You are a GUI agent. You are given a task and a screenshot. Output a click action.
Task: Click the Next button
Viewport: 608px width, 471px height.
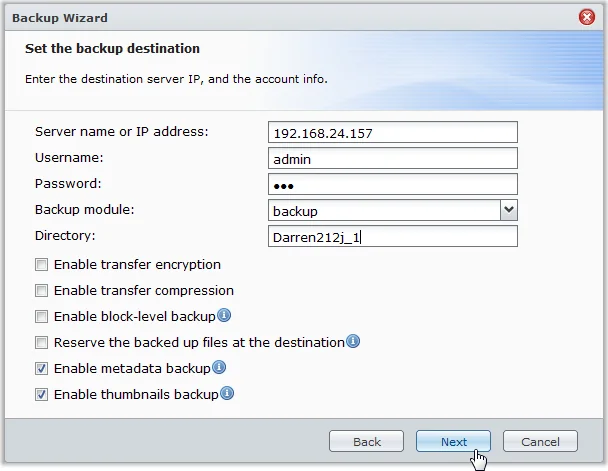click(x=453, y=442)
